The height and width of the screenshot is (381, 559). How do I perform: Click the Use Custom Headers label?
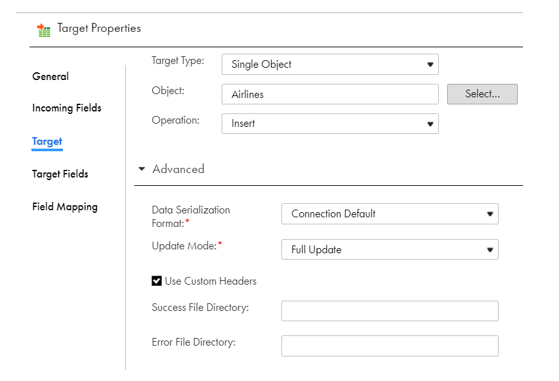[x=210, y=281]
